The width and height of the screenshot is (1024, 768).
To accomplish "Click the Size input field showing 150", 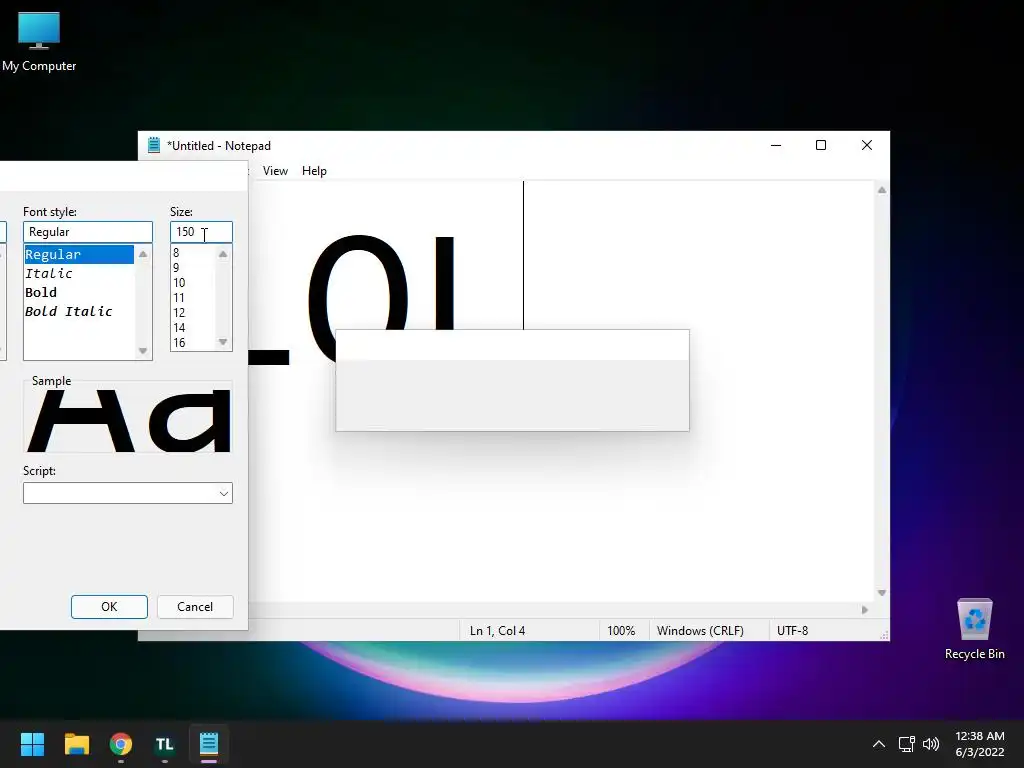I will pyautogui.click(x=201, y=232).
